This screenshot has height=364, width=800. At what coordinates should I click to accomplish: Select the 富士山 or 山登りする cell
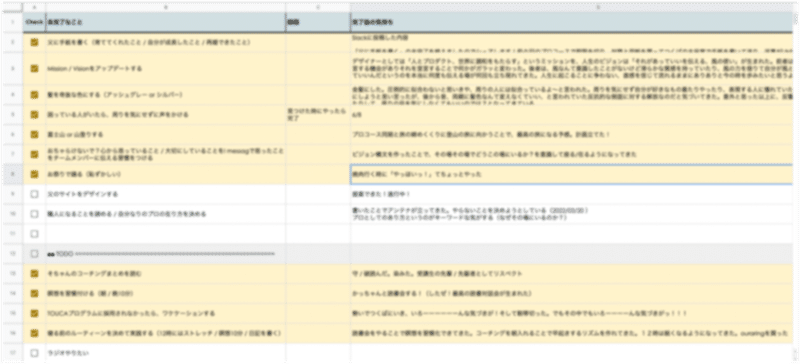[166, 135]
